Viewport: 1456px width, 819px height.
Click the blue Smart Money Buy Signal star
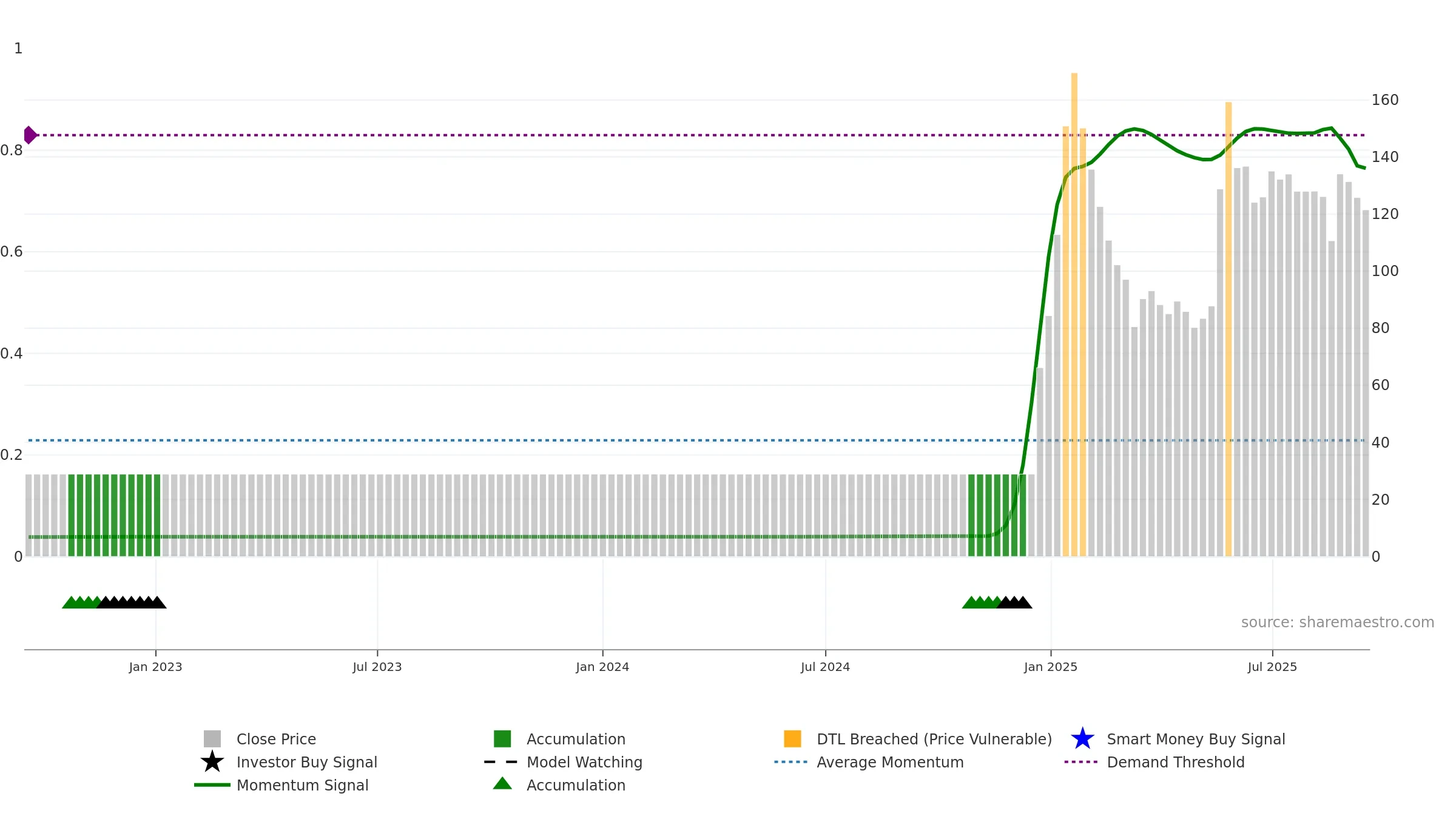(1083, 739)
